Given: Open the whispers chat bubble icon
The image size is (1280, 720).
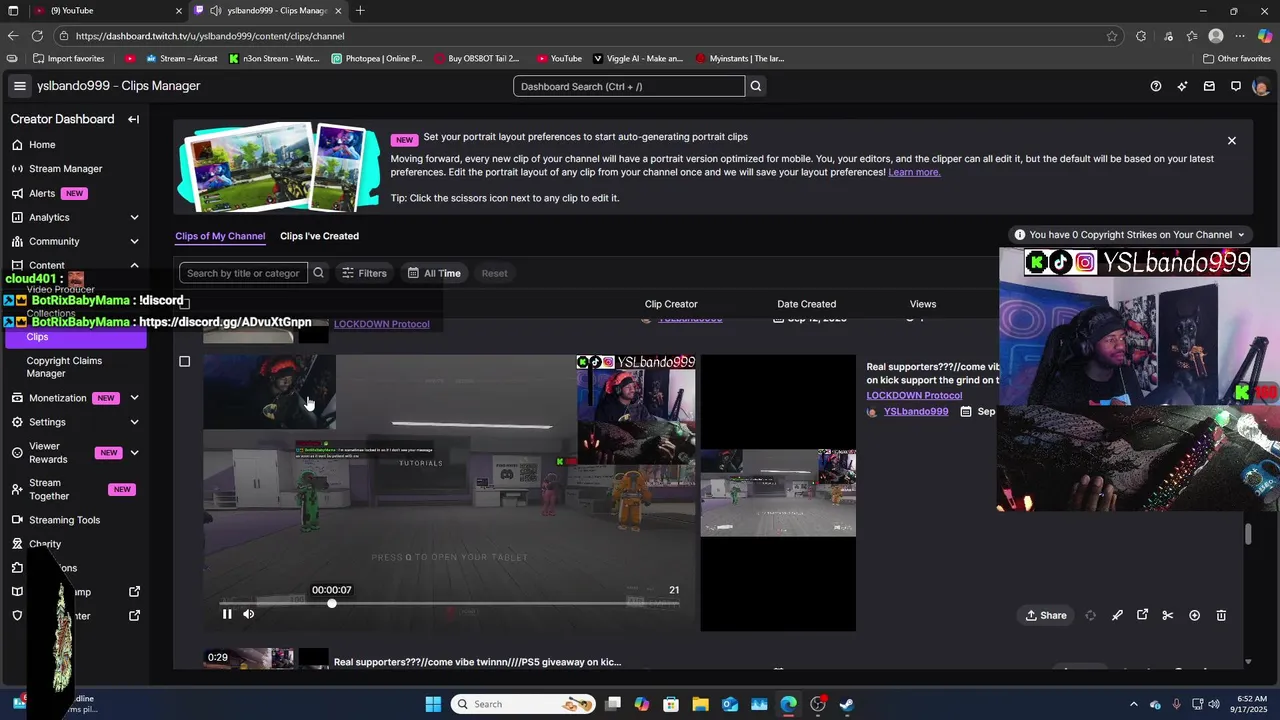Looking at the screenshot, I should (x=1236, y=86).
